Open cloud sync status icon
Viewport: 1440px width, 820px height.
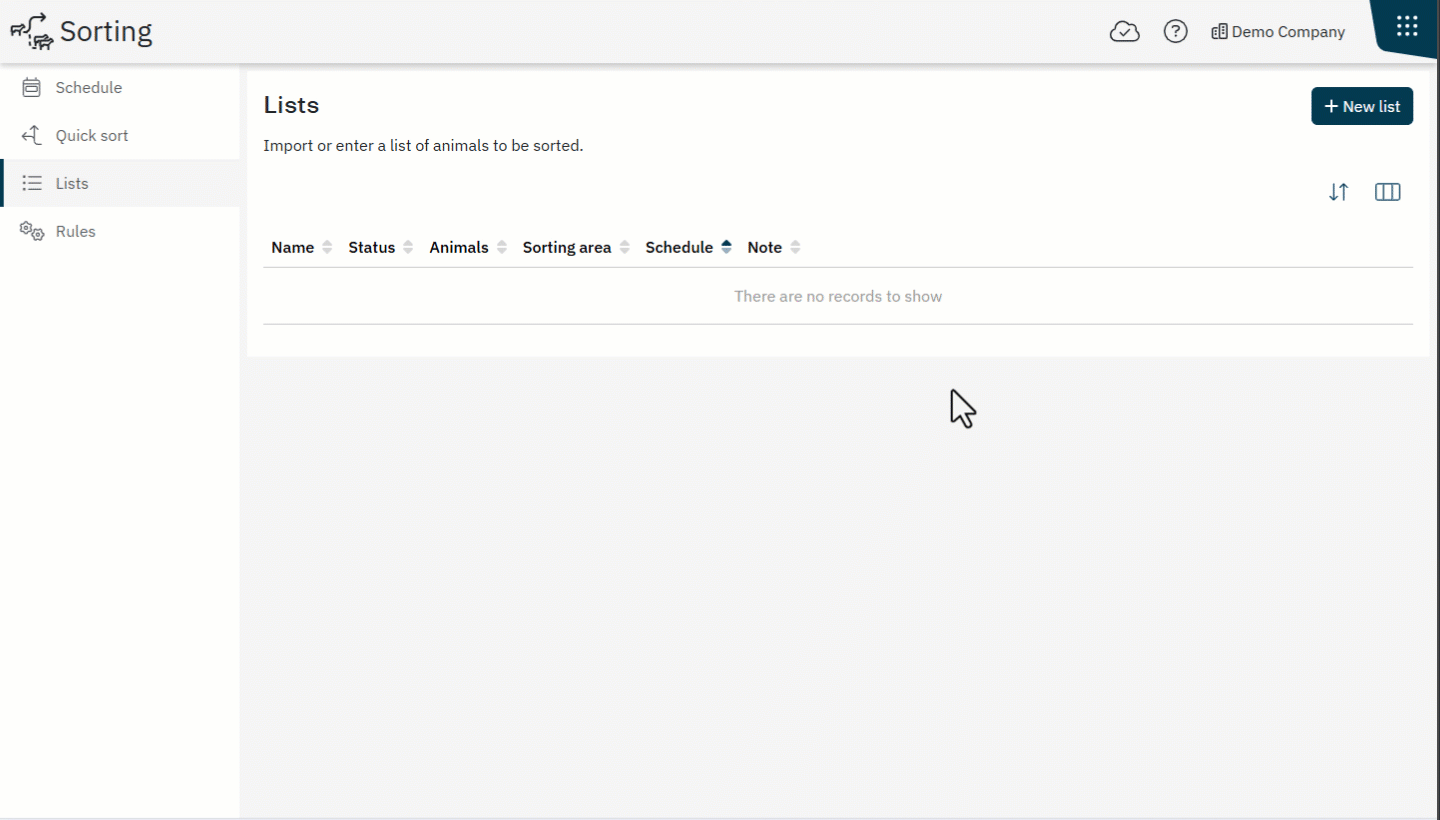(x=1125, y=32)
